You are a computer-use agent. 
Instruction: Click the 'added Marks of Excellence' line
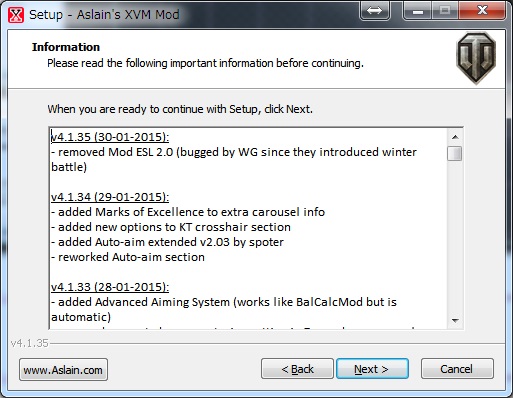pyautogui.click(x=188, y=212)
